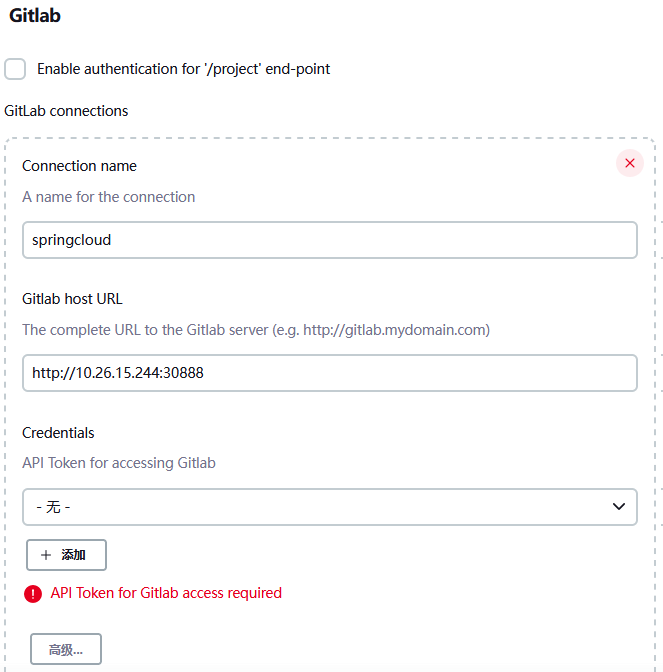Image resolution: width=663 pixels, height=672 pixels.
Task: Click the Gitlab host URL label
Action: coord(72,299)
